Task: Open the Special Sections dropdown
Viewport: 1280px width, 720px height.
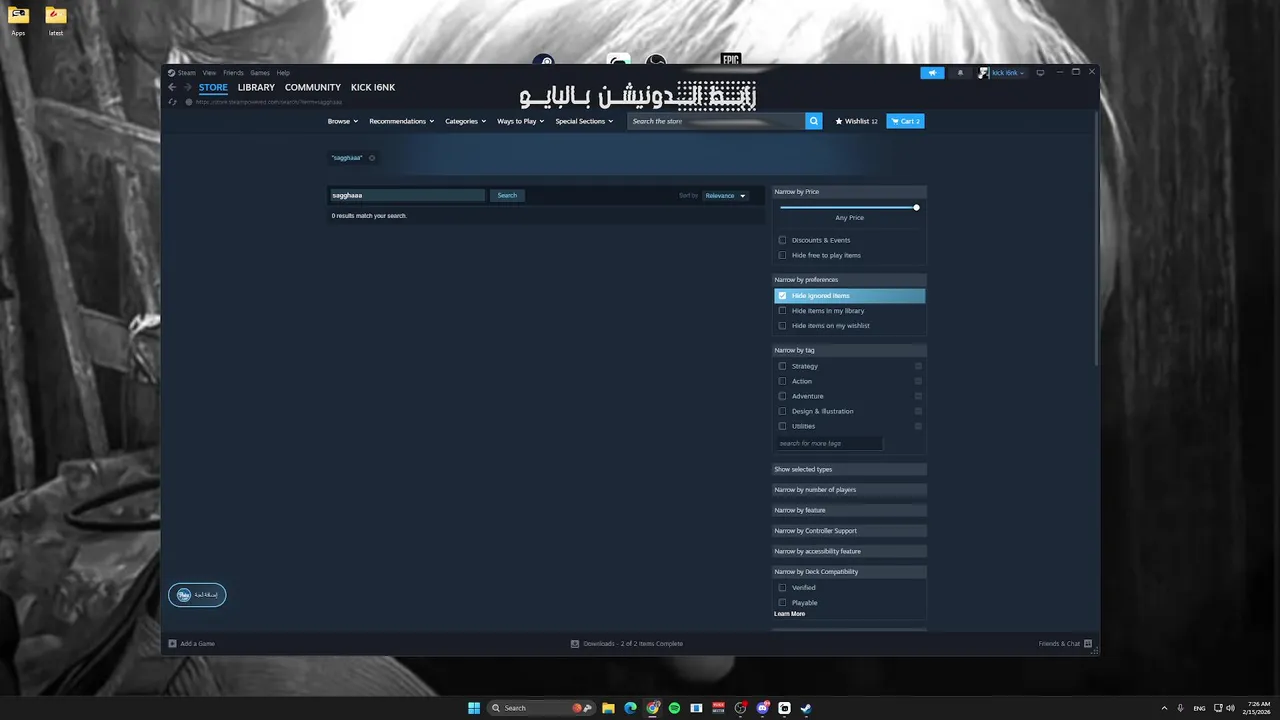Action: (x=584, y=121)
